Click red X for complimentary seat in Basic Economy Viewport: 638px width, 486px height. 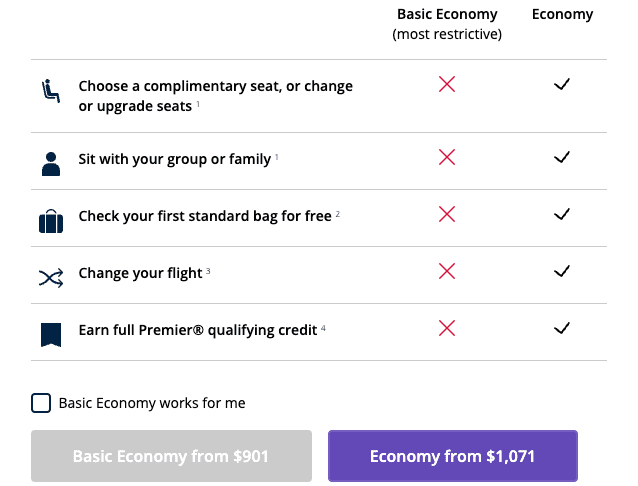(x=447, y=84)
